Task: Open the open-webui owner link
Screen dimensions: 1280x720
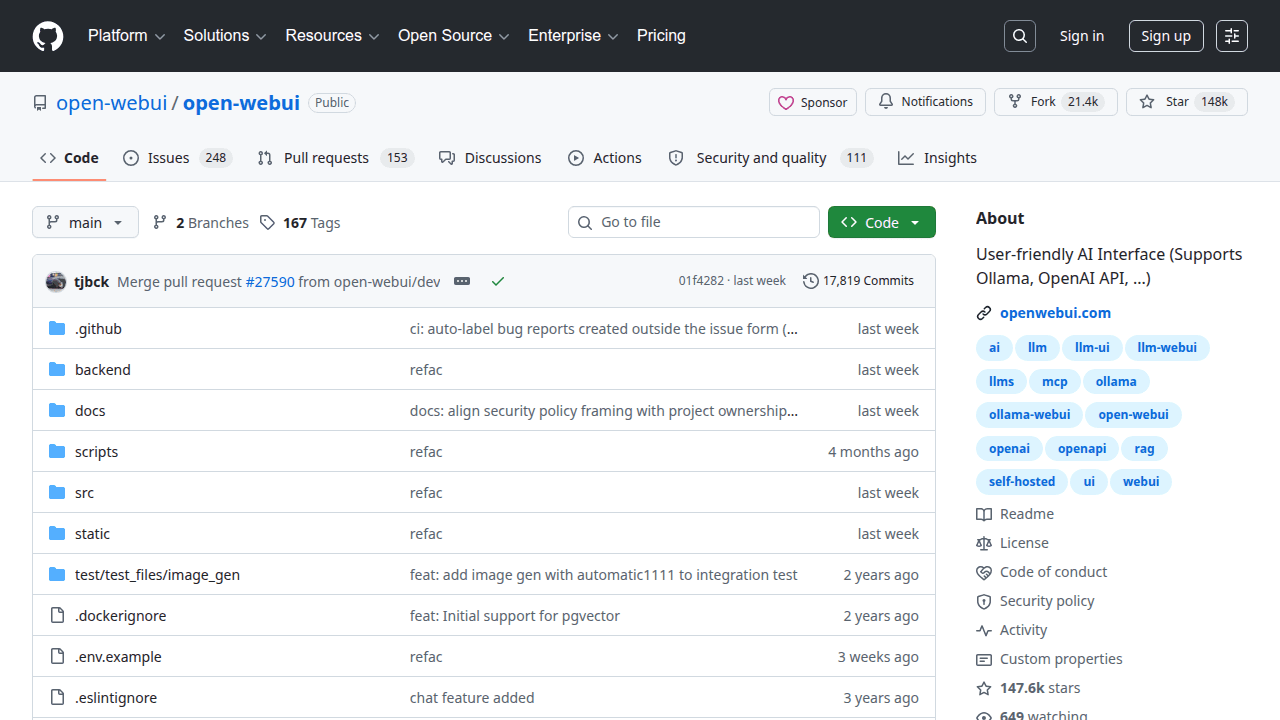Action: pos(112,103)
